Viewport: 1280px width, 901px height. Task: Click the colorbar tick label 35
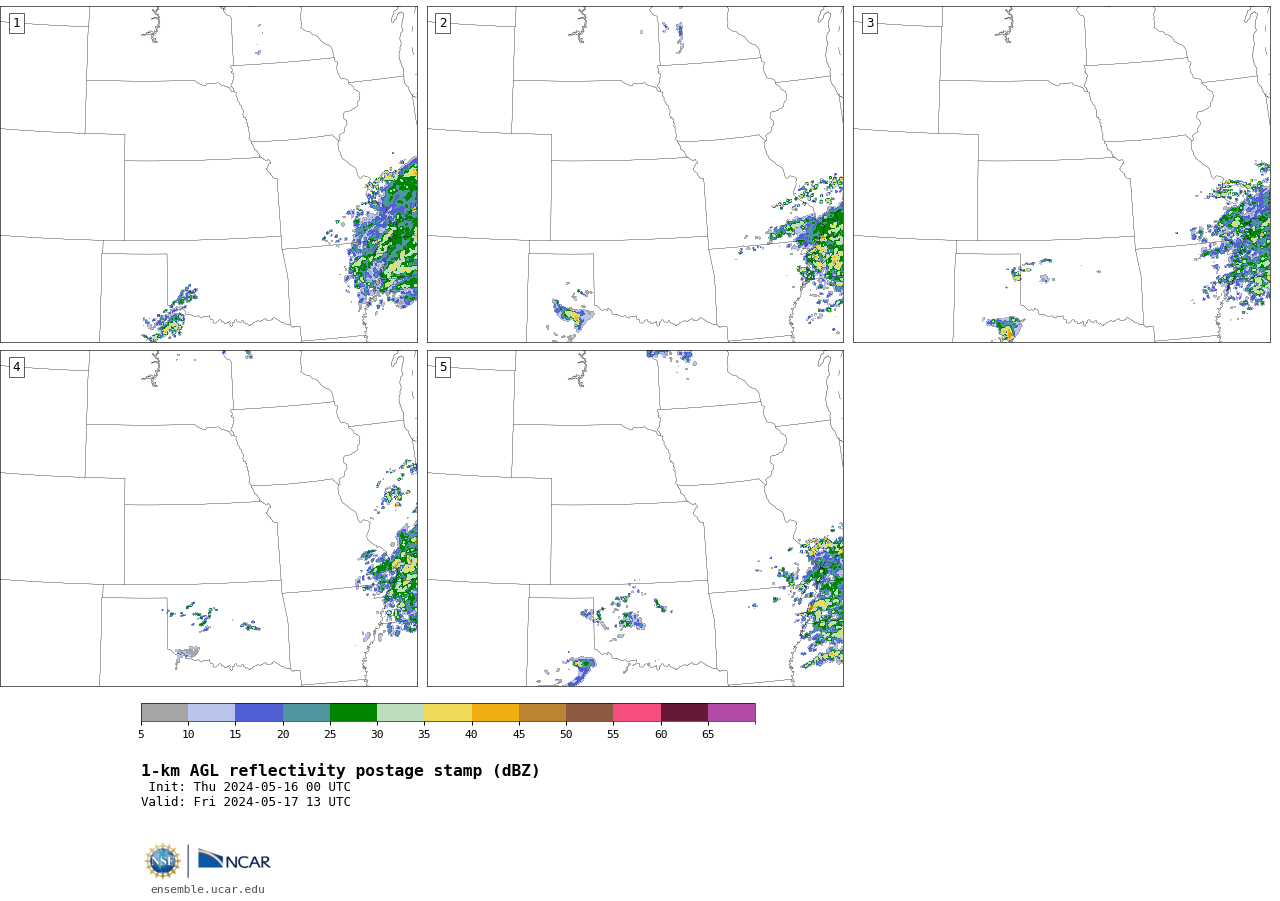[x=424, y=734]
